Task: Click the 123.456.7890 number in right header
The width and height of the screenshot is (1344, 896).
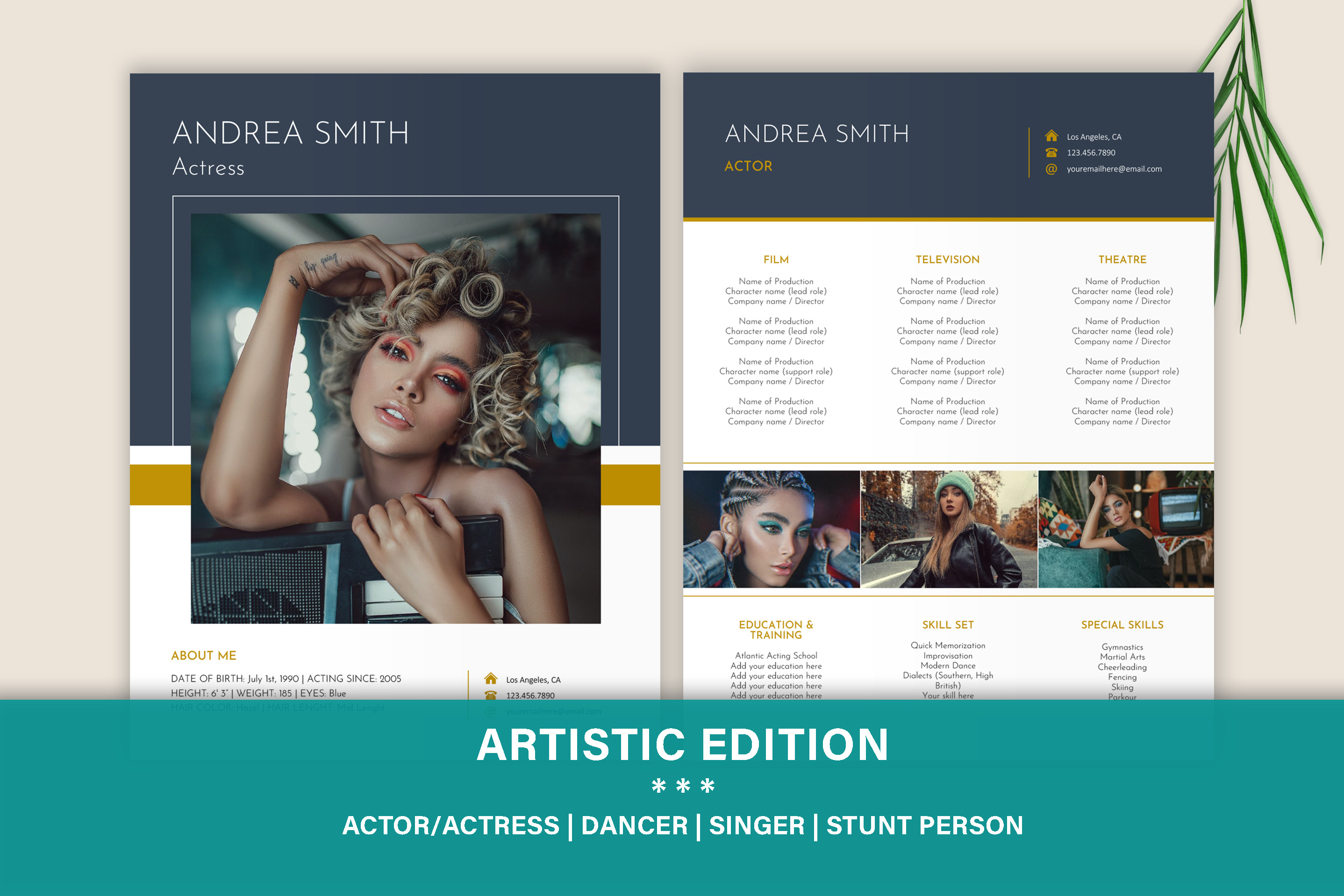Action: coord(1090,152)
